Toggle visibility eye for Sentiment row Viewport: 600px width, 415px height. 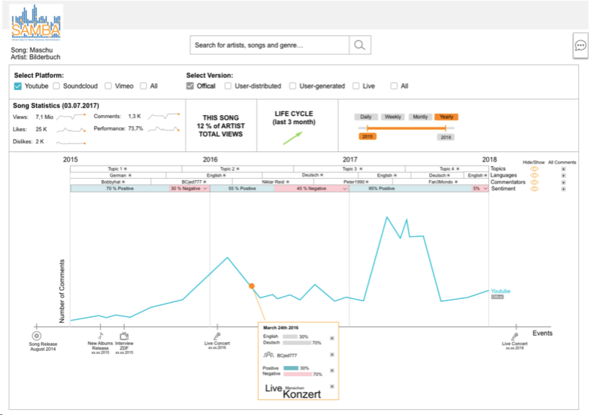coord(534,188)
